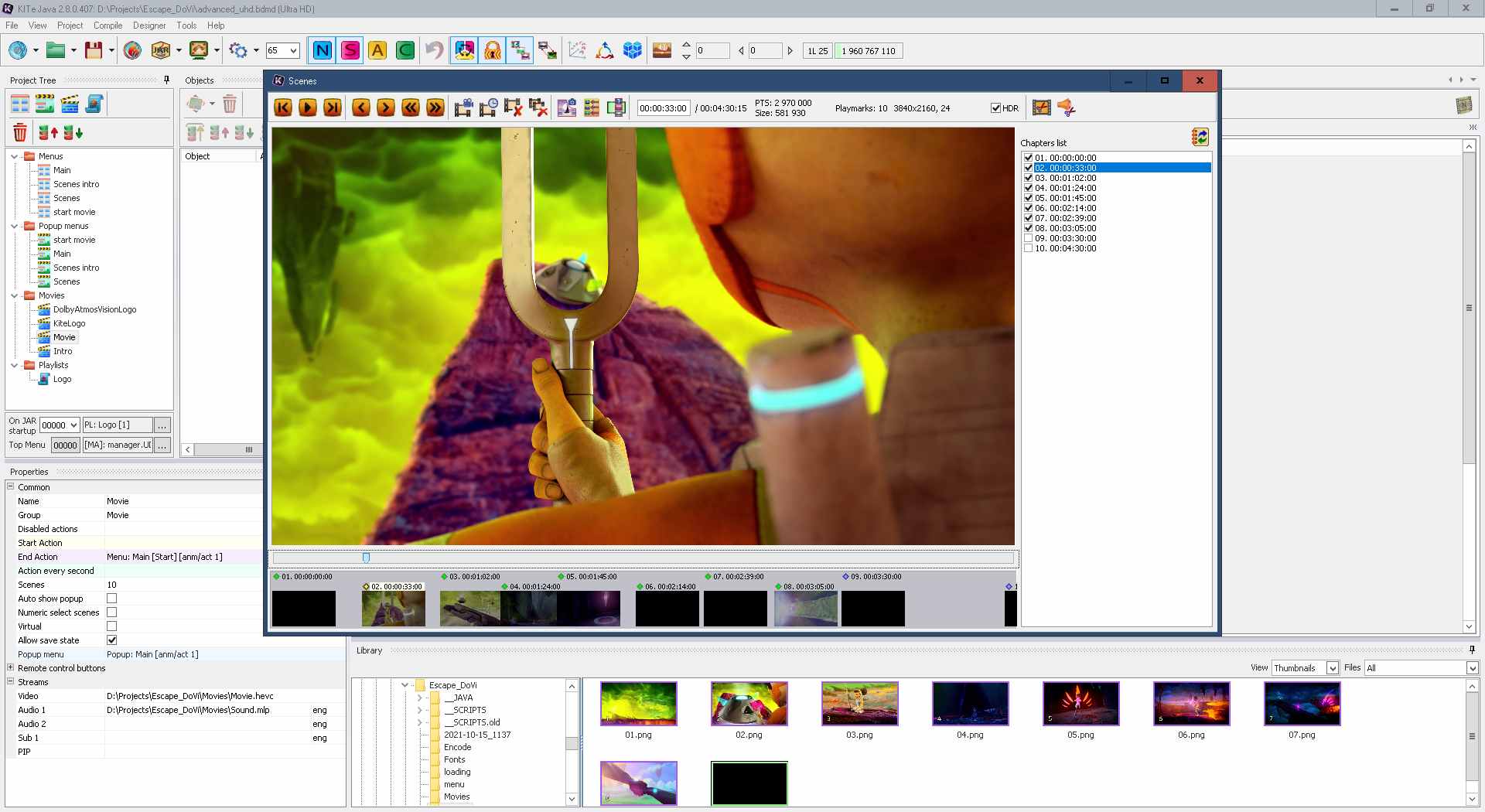The image size is (1485, 812).
Task: Select the 03.png thumbnail in Library
Action: pyautogui.click(x=859, y=704)
